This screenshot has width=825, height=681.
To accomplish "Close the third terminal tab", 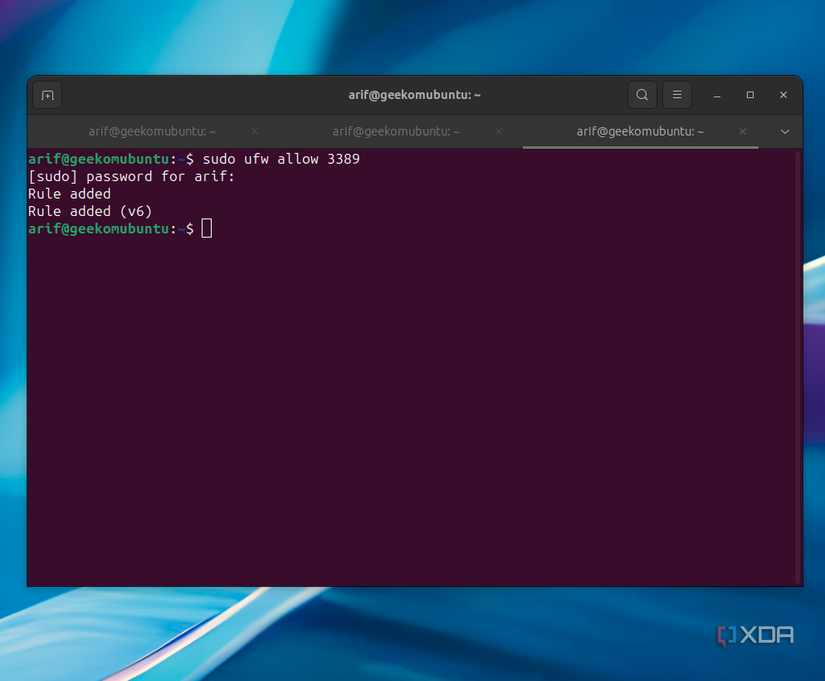I will [743, 132].
